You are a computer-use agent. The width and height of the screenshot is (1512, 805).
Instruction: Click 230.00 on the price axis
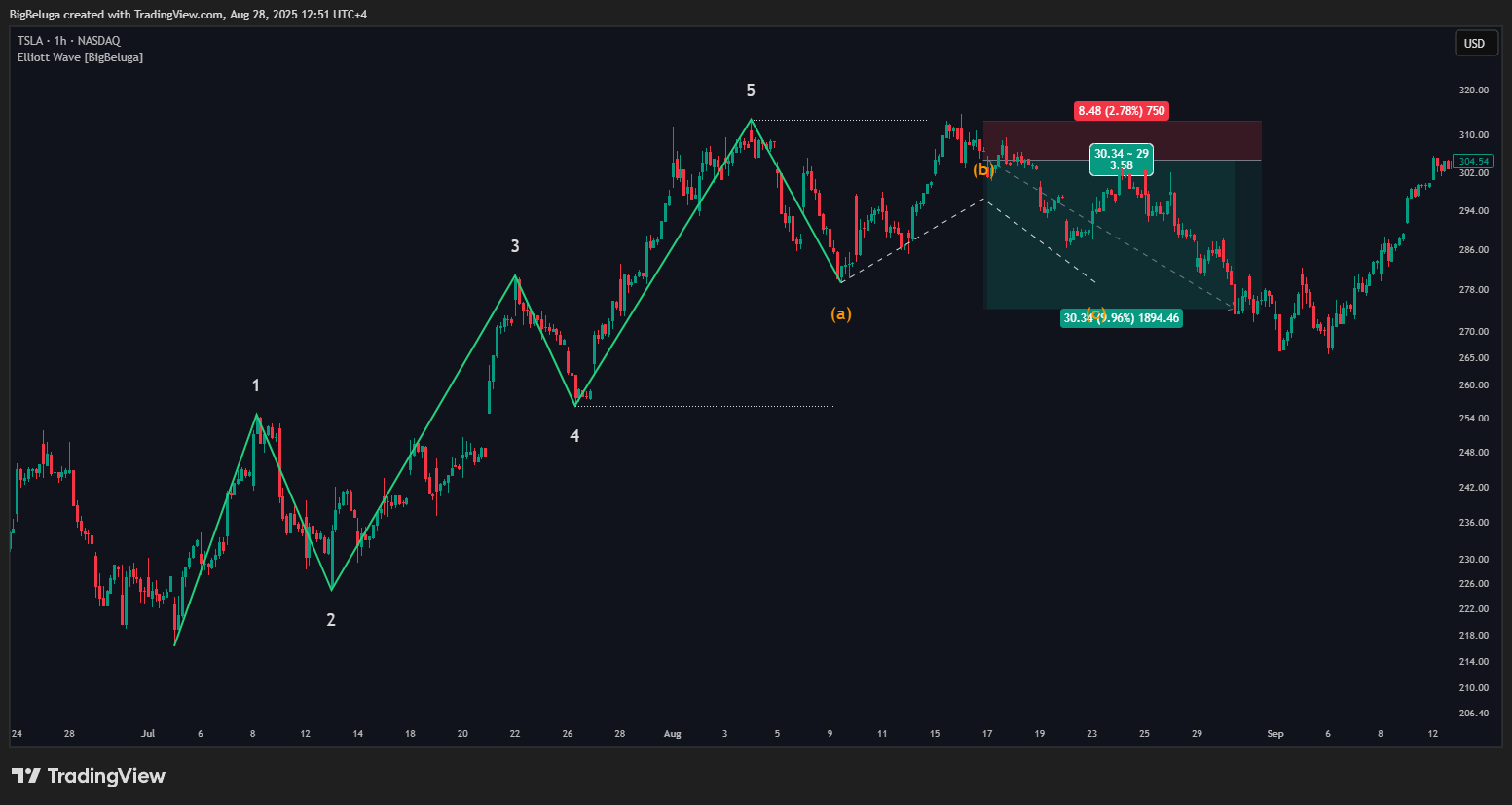tap(1474, 560)
